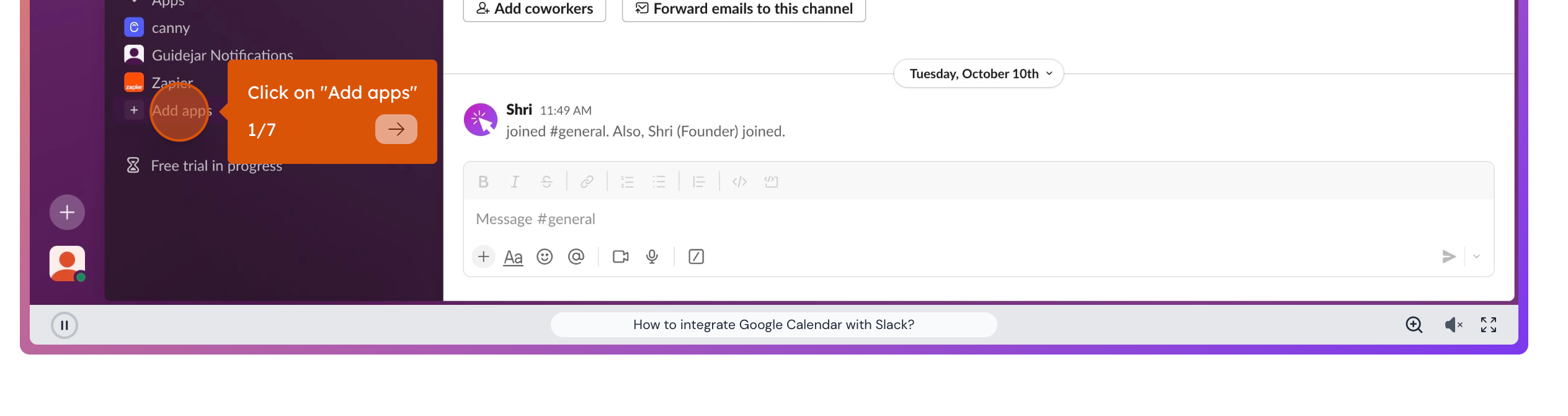Viewport: 1568px width, 416px height.
Task: Click Add coworkers button
Action: tap(535, 9)
